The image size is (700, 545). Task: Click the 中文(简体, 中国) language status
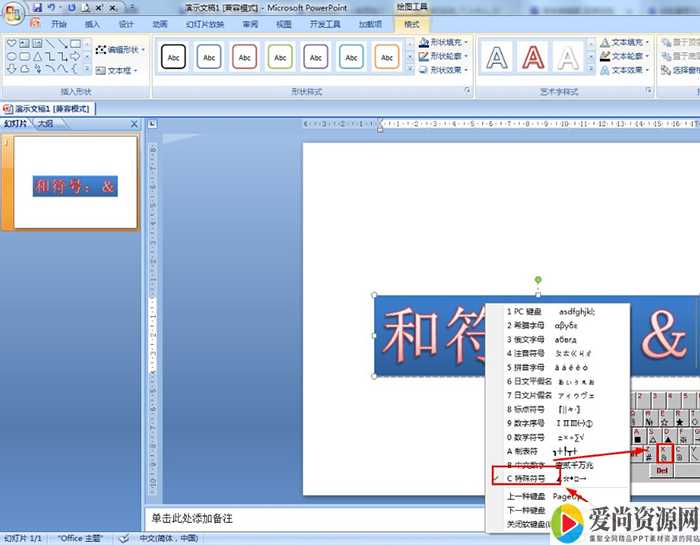[169, 538]
